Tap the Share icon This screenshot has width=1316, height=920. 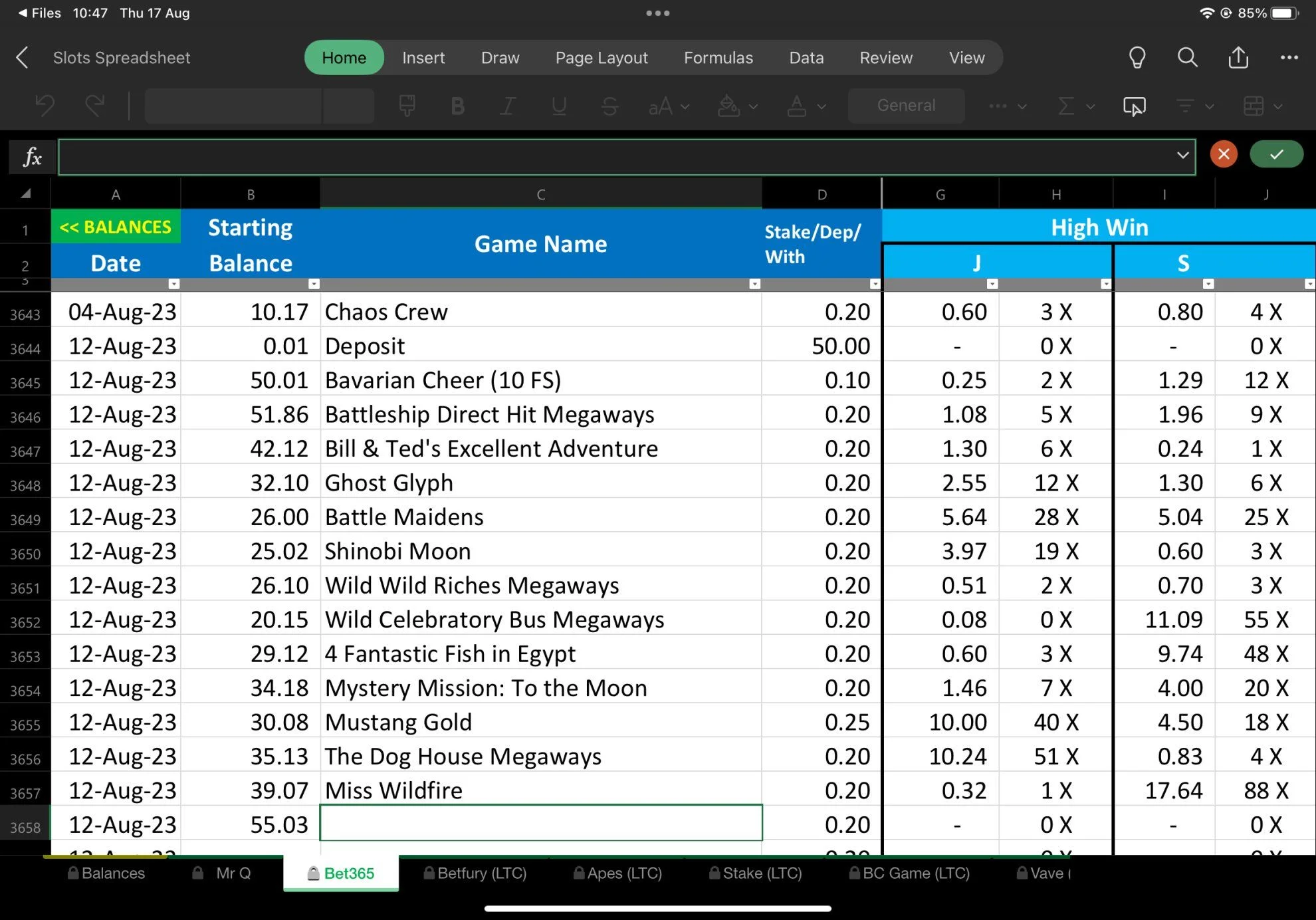pos(1238,58)
